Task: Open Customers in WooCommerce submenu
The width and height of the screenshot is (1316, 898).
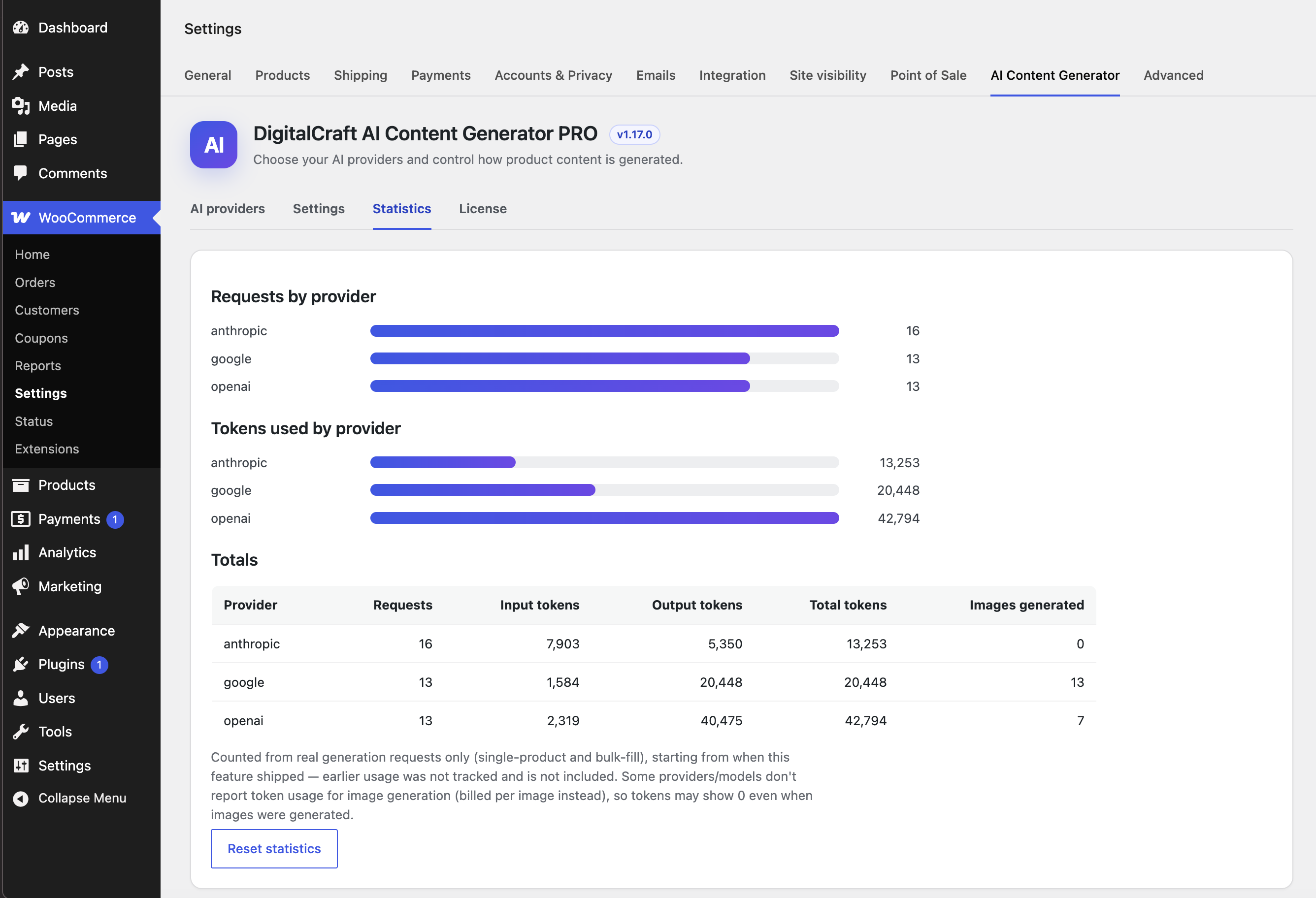Action: point(47,310)
